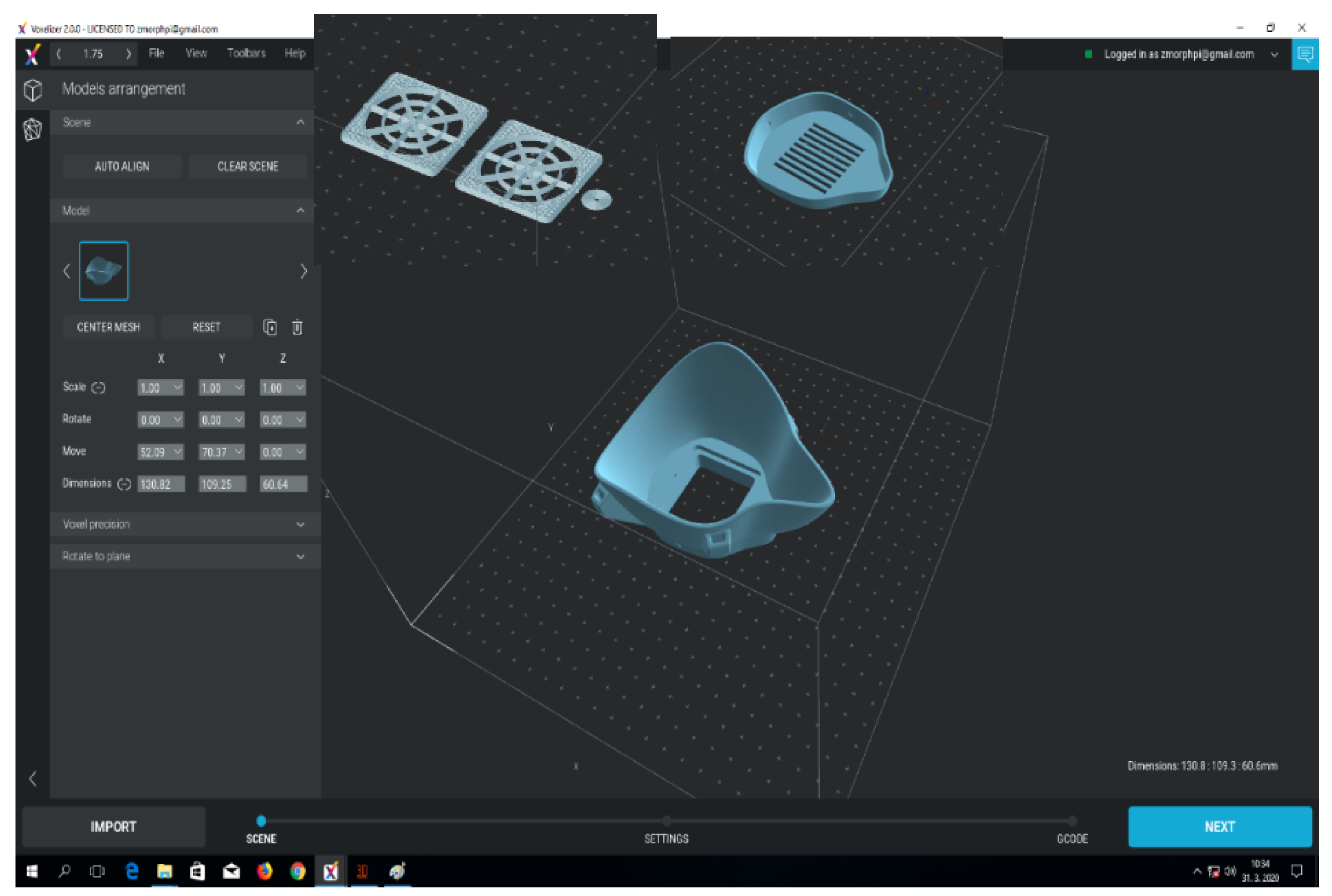Toggle the Dimensions uniform lock
Screen dimensions: 1332x896
point(124,485)
